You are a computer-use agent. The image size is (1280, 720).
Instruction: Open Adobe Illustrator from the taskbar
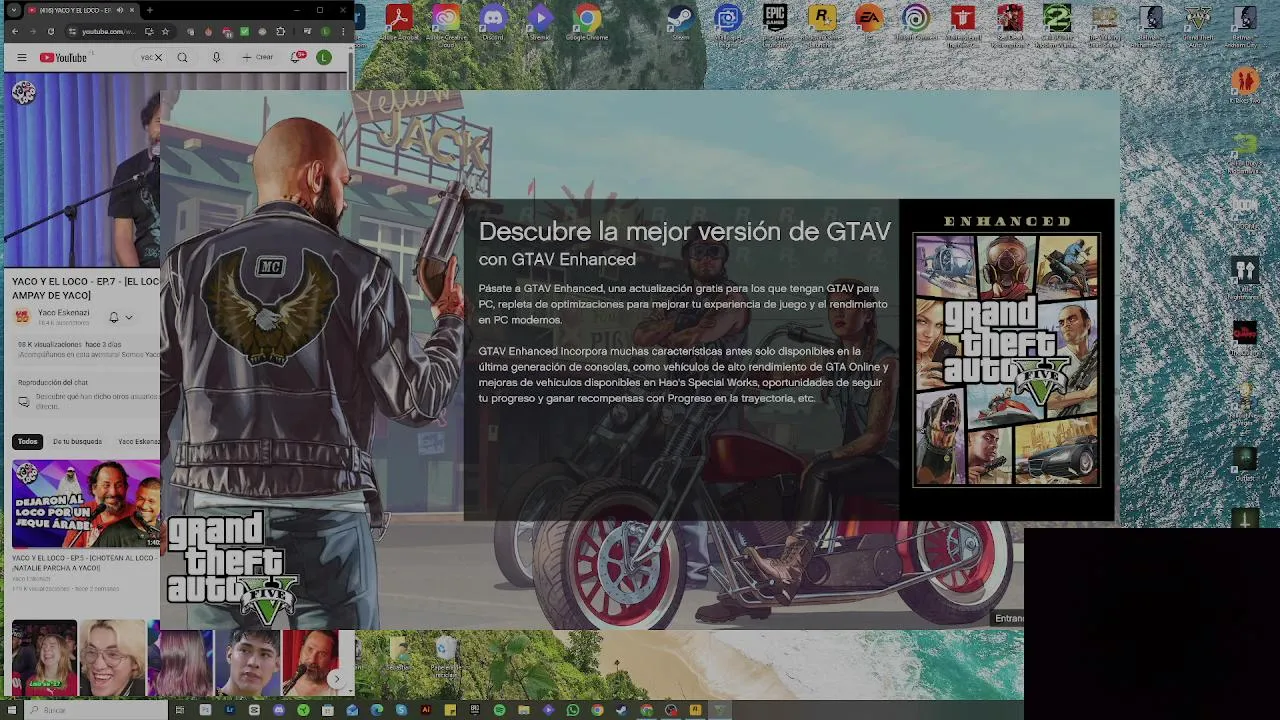[x=426, y=710]
